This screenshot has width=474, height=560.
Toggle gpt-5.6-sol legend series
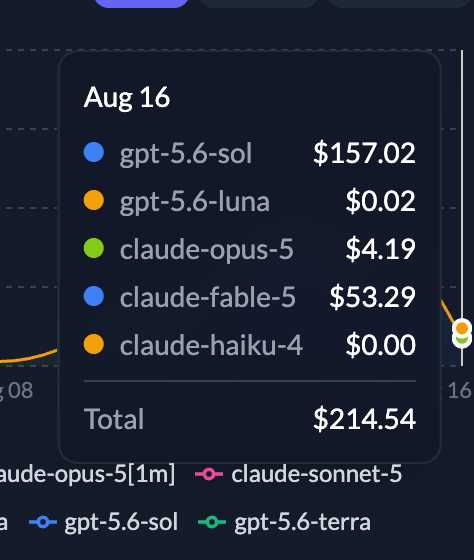(103, 522)
